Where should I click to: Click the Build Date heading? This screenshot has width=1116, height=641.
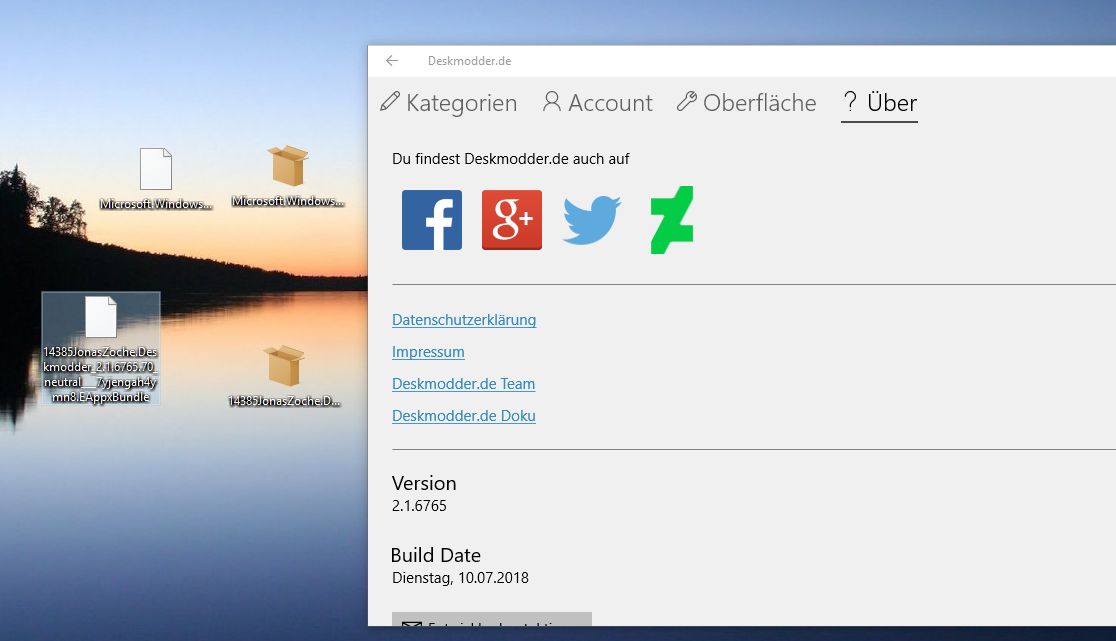(436, 555)
